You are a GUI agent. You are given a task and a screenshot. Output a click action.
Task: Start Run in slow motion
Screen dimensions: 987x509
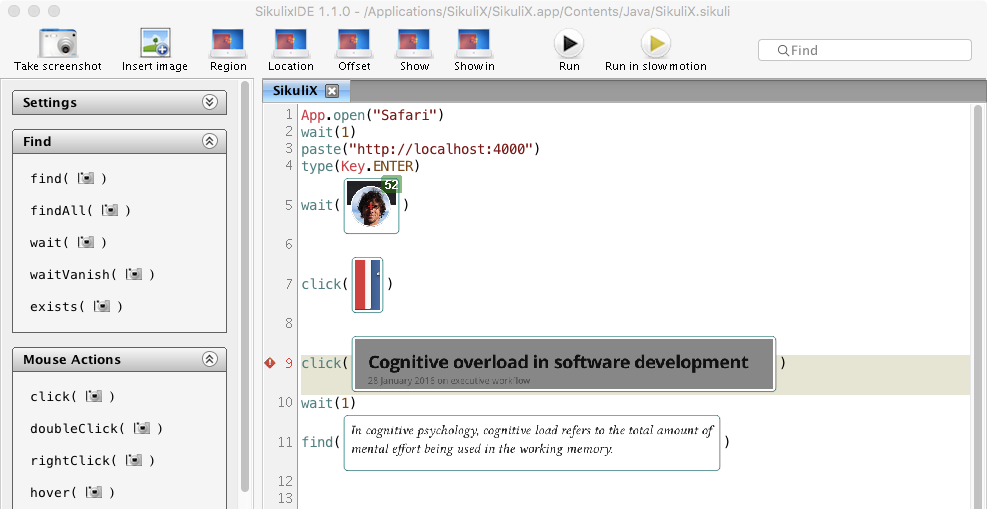[656, 44]
